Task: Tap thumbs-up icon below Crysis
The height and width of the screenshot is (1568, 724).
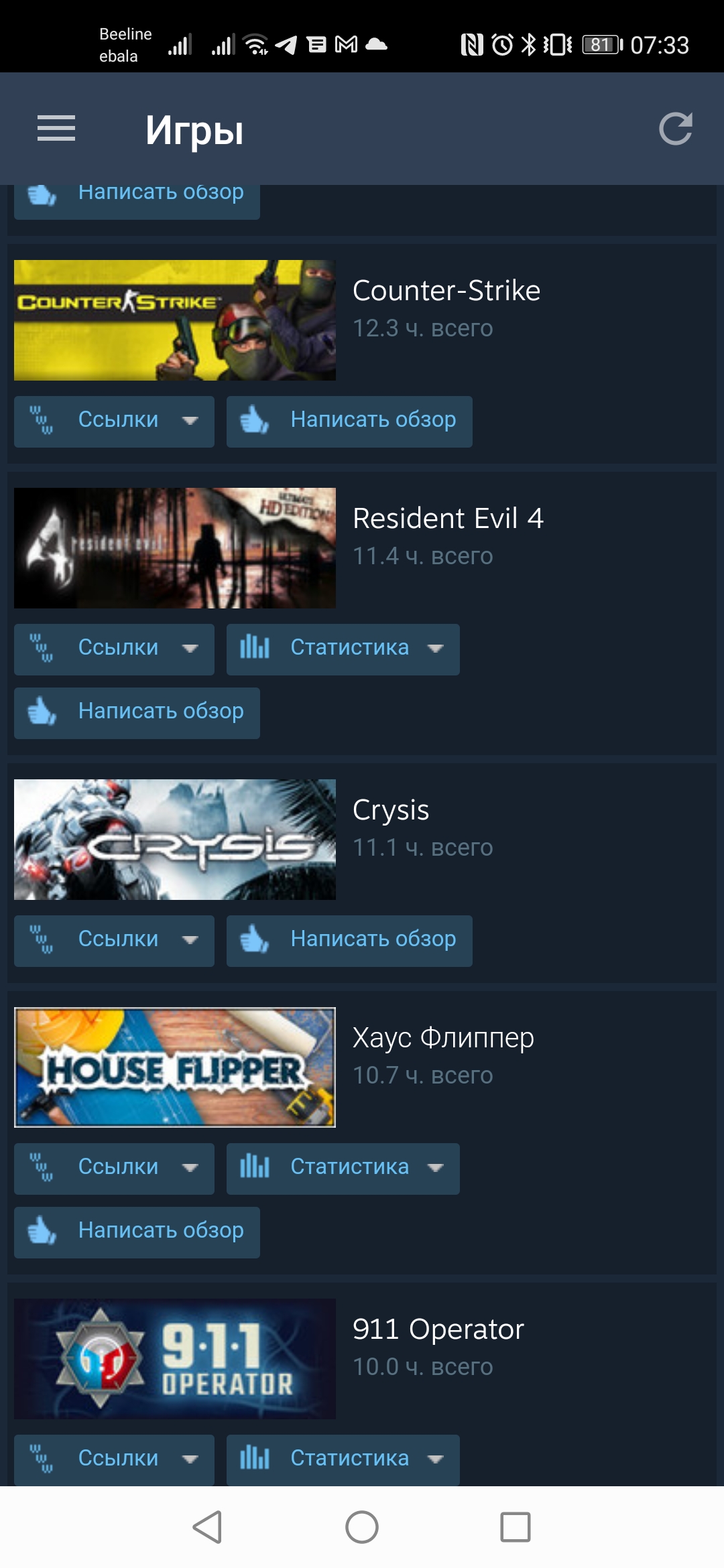Action: tap(254, 940)
